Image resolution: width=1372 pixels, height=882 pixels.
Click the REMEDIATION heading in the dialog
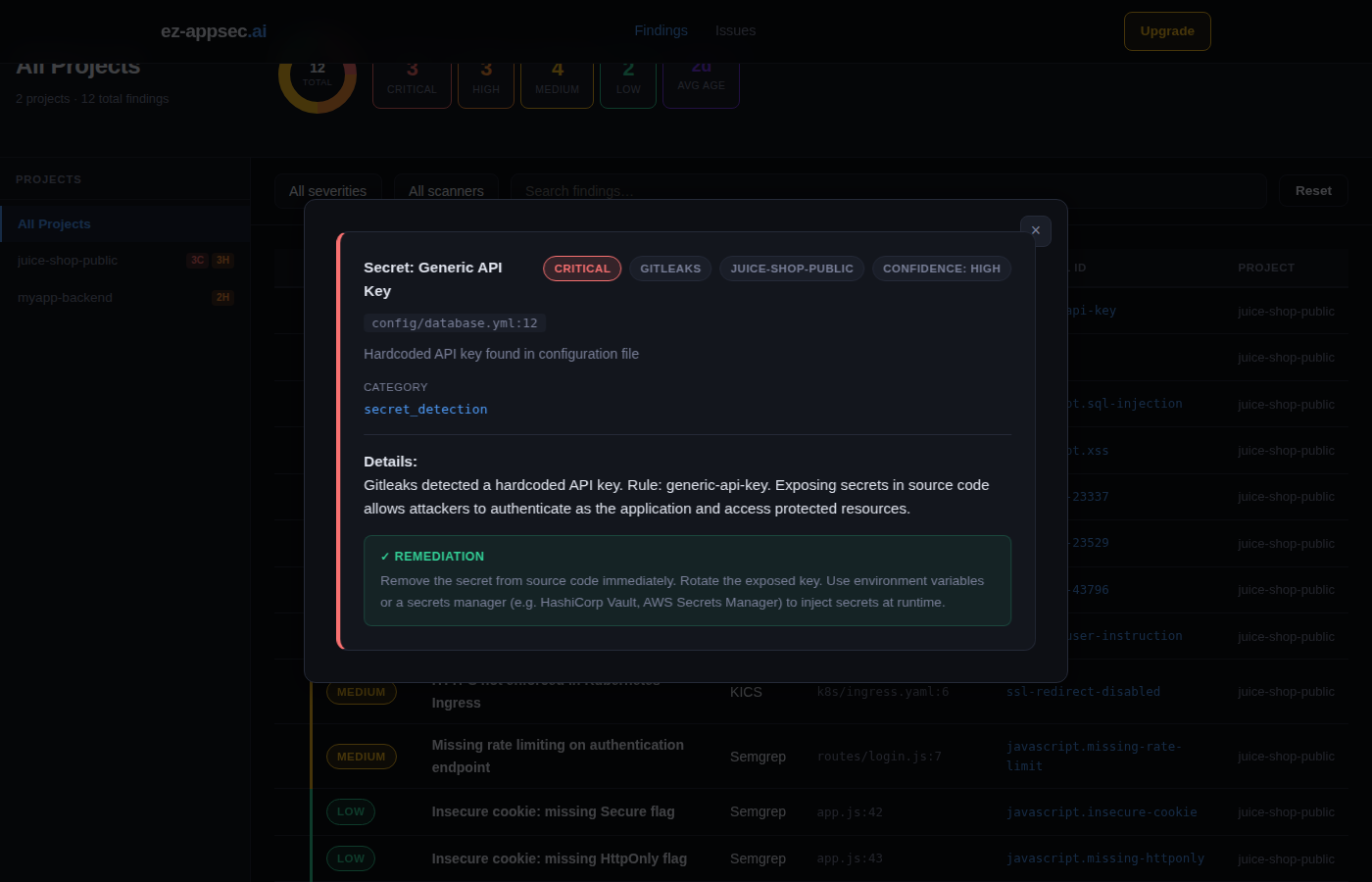(432, 557)
